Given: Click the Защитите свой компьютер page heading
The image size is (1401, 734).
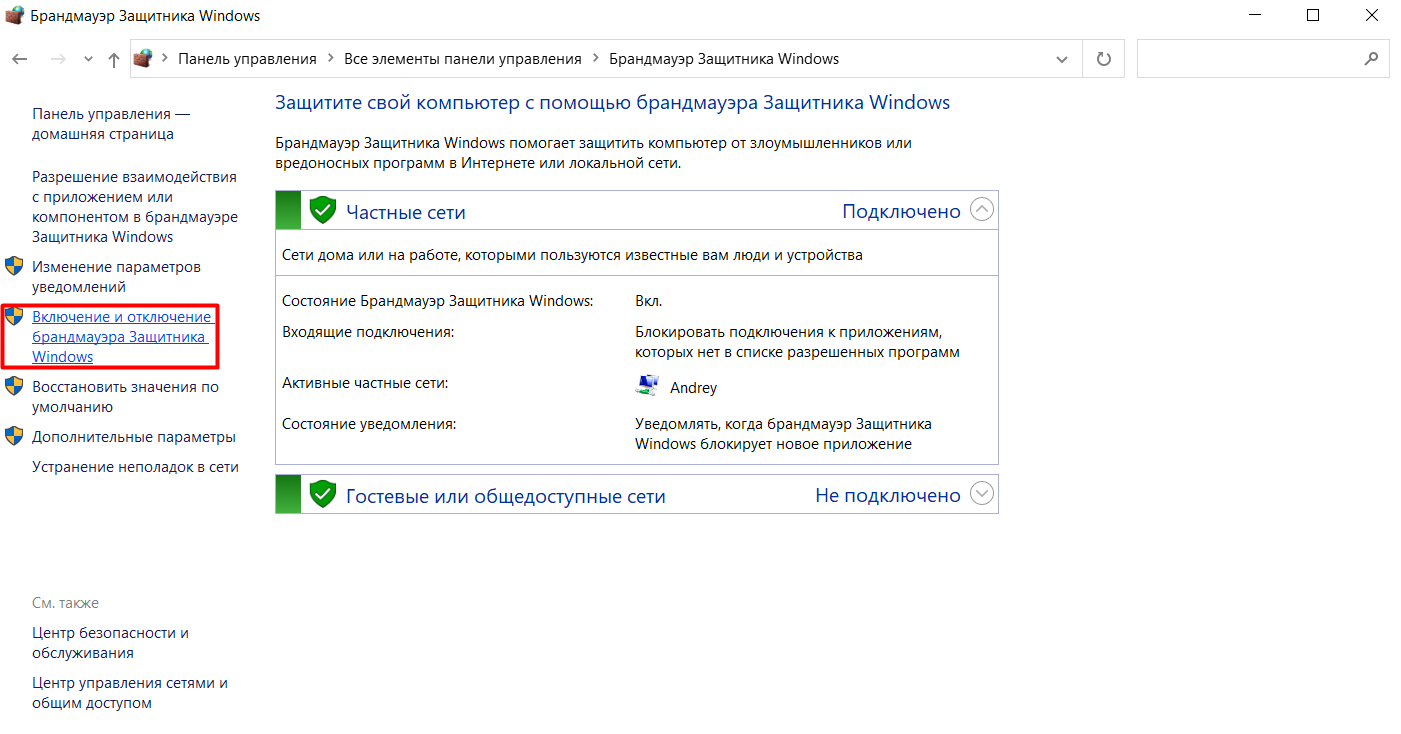Looking at the screenshot, I should 612,102.
